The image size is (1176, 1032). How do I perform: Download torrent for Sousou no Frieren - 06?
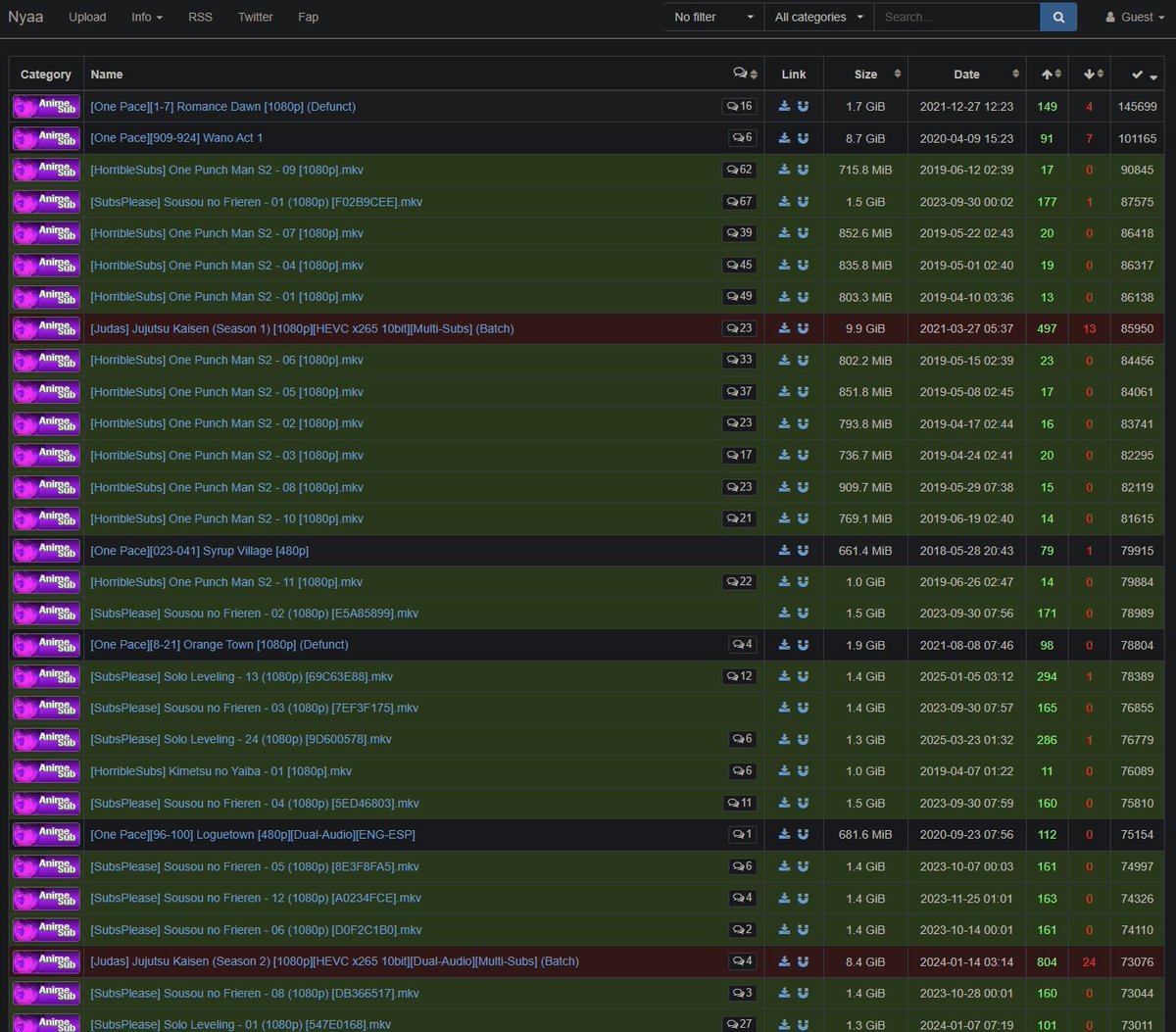(x=784, y=930)
